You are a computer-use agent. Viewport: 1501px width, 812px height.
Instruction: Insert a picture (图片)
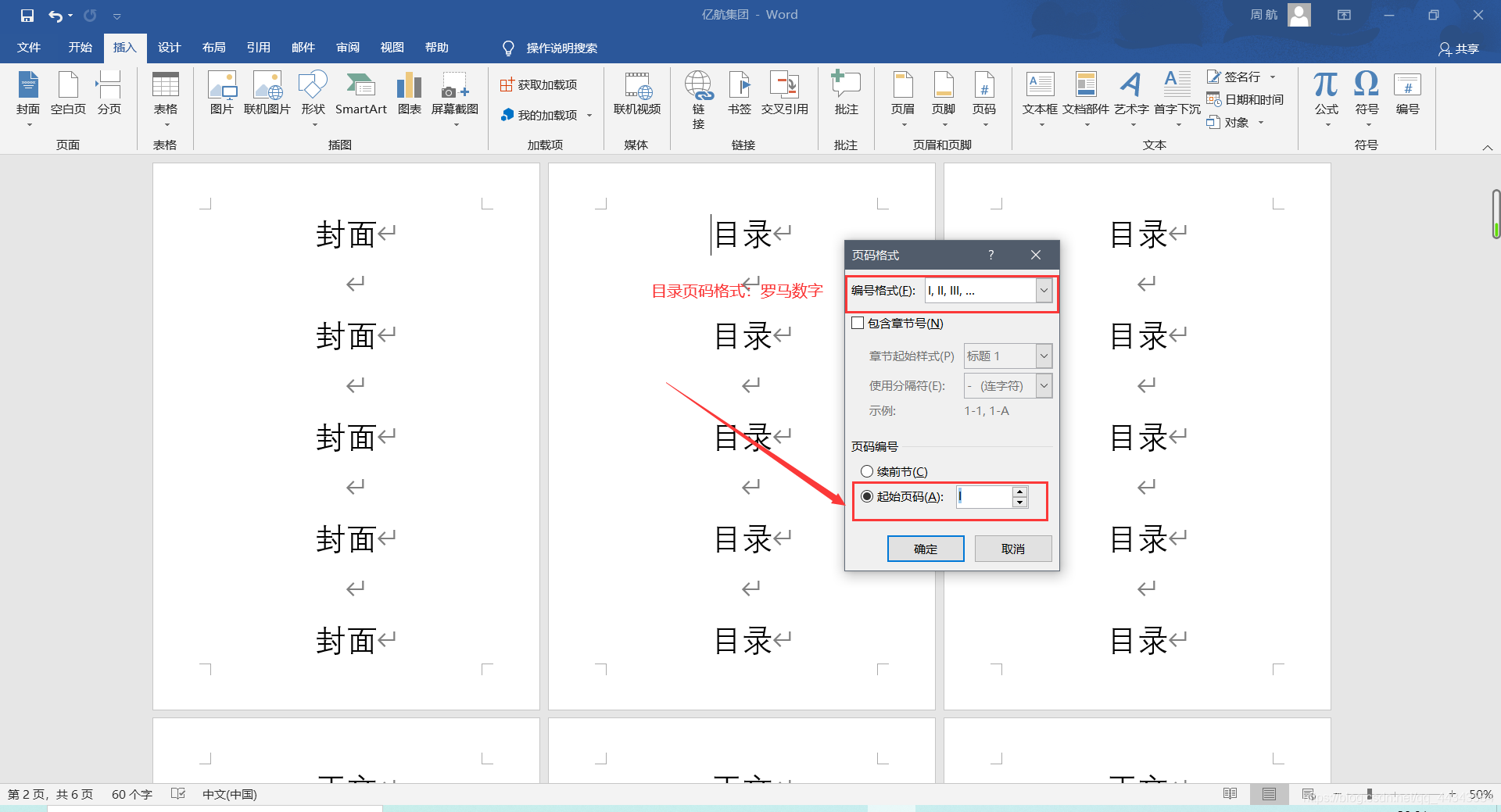pyautogui.click(x=222, y=94)
